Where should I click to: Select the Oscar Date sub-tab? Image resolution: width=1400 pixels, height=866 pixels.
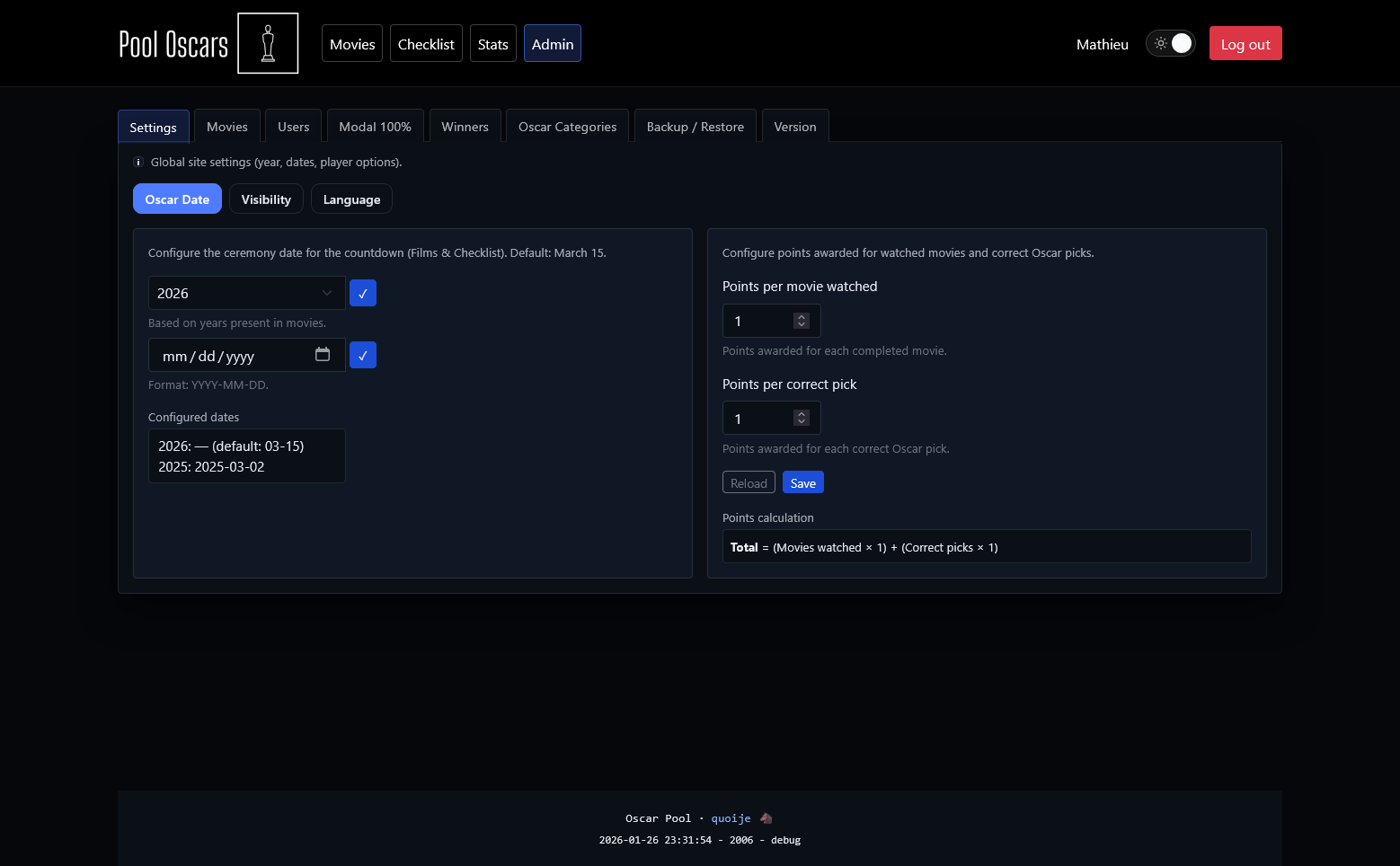point(177,199)
